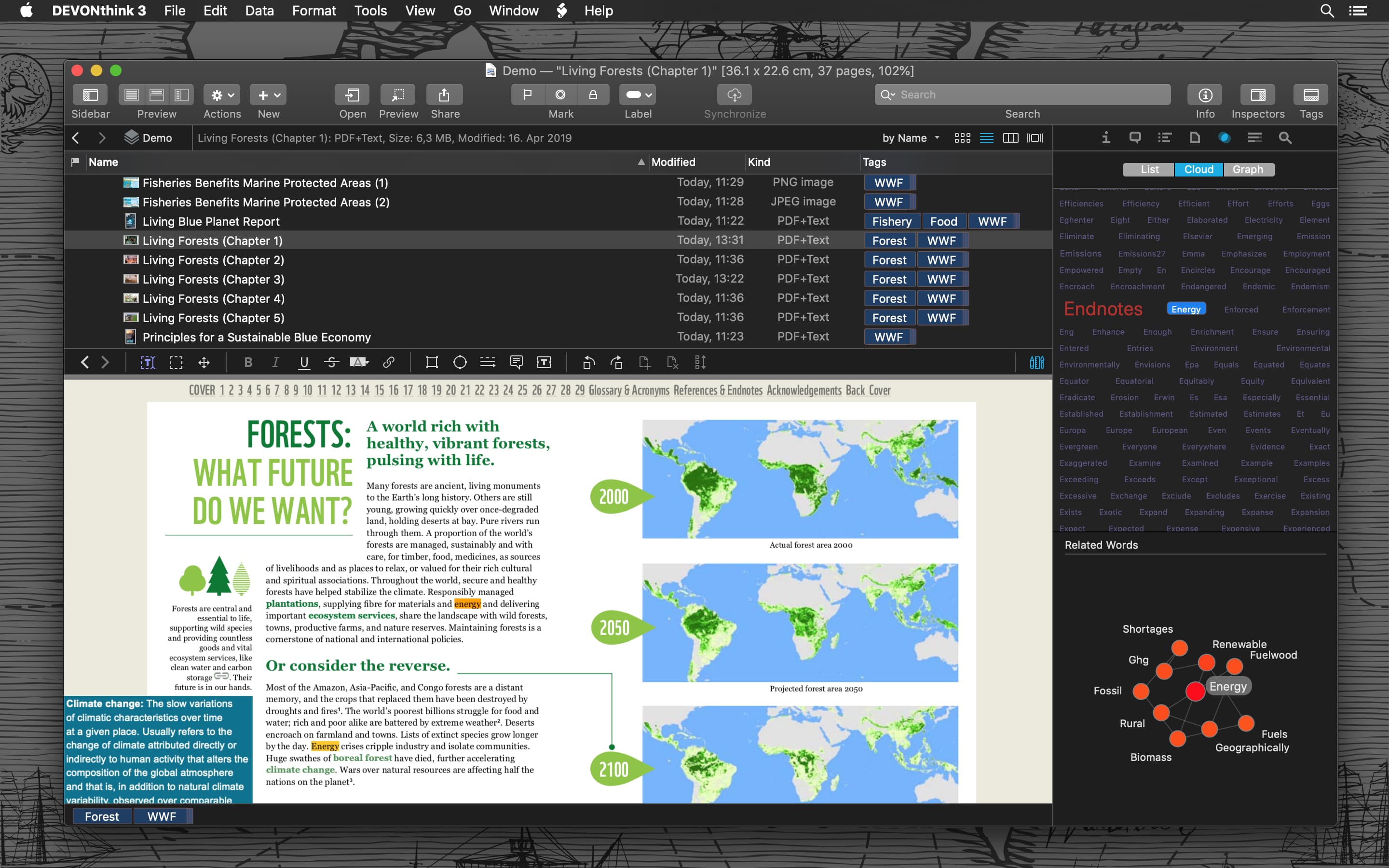
Task: Click the Share toolbar button
Action: (444, 95)
